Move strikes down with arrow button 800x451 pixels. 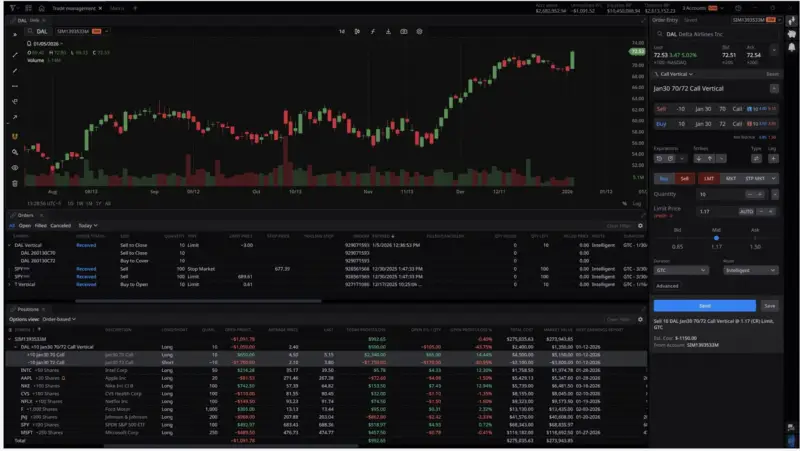click(x=698, y=159)
